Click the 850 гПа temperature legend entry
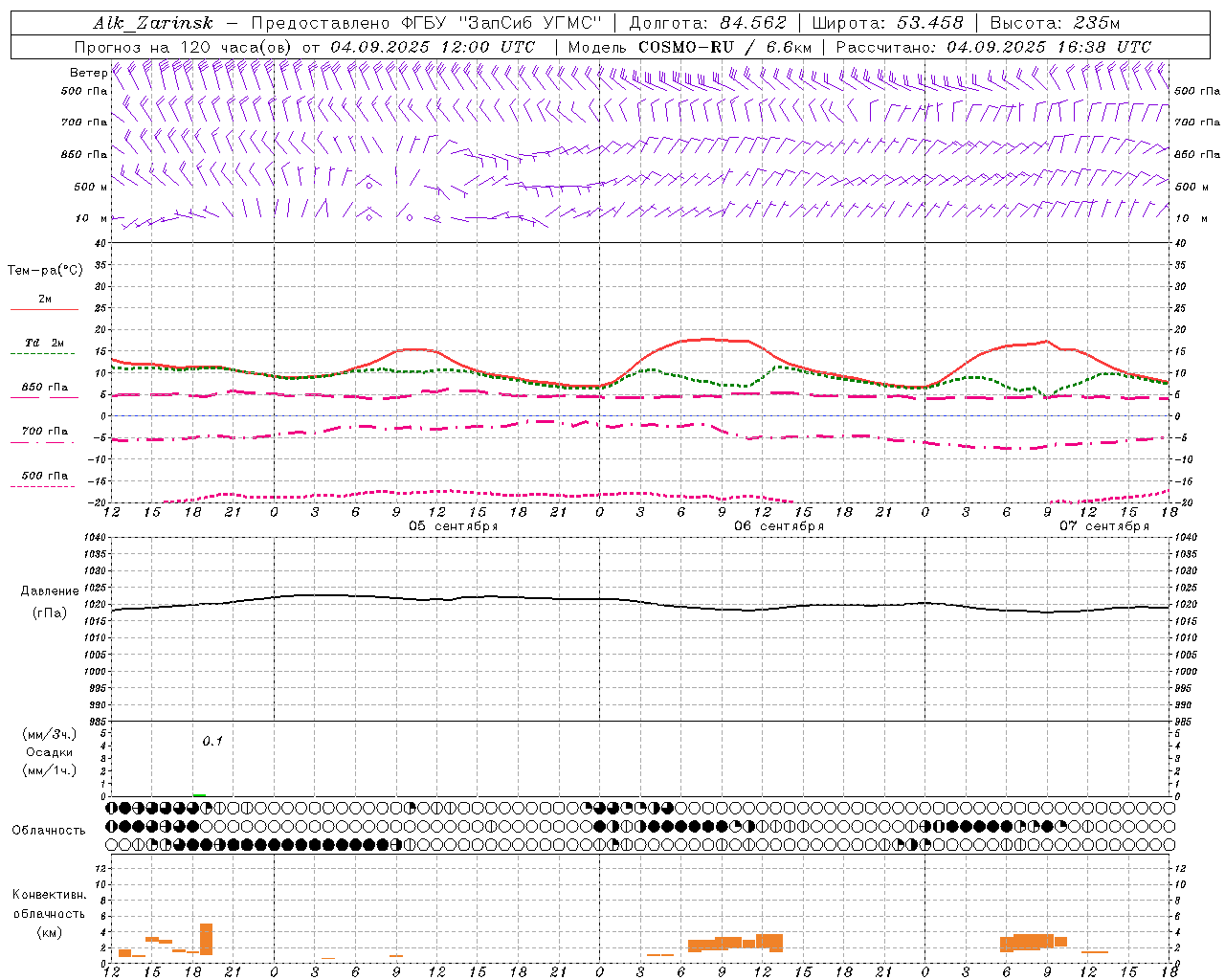 pos(44,388)
